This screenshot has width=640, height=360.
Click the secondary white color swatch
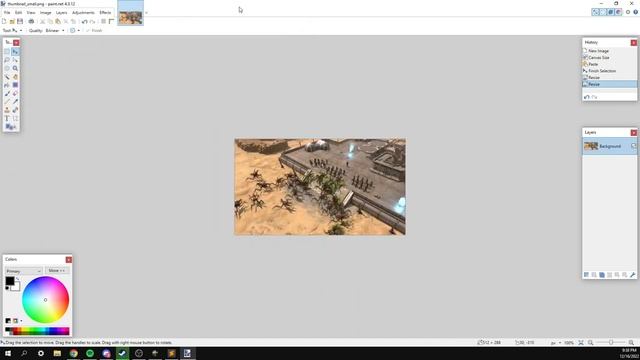click(17, 288)
